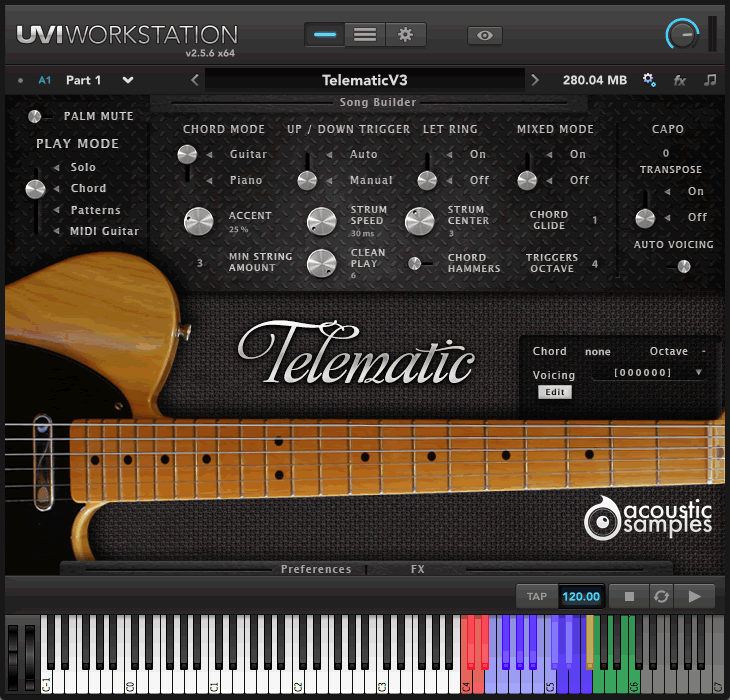This screenshot has width=730, height=700.
Task: Click the Chord Glide value 1
Action: pos(595,220)
